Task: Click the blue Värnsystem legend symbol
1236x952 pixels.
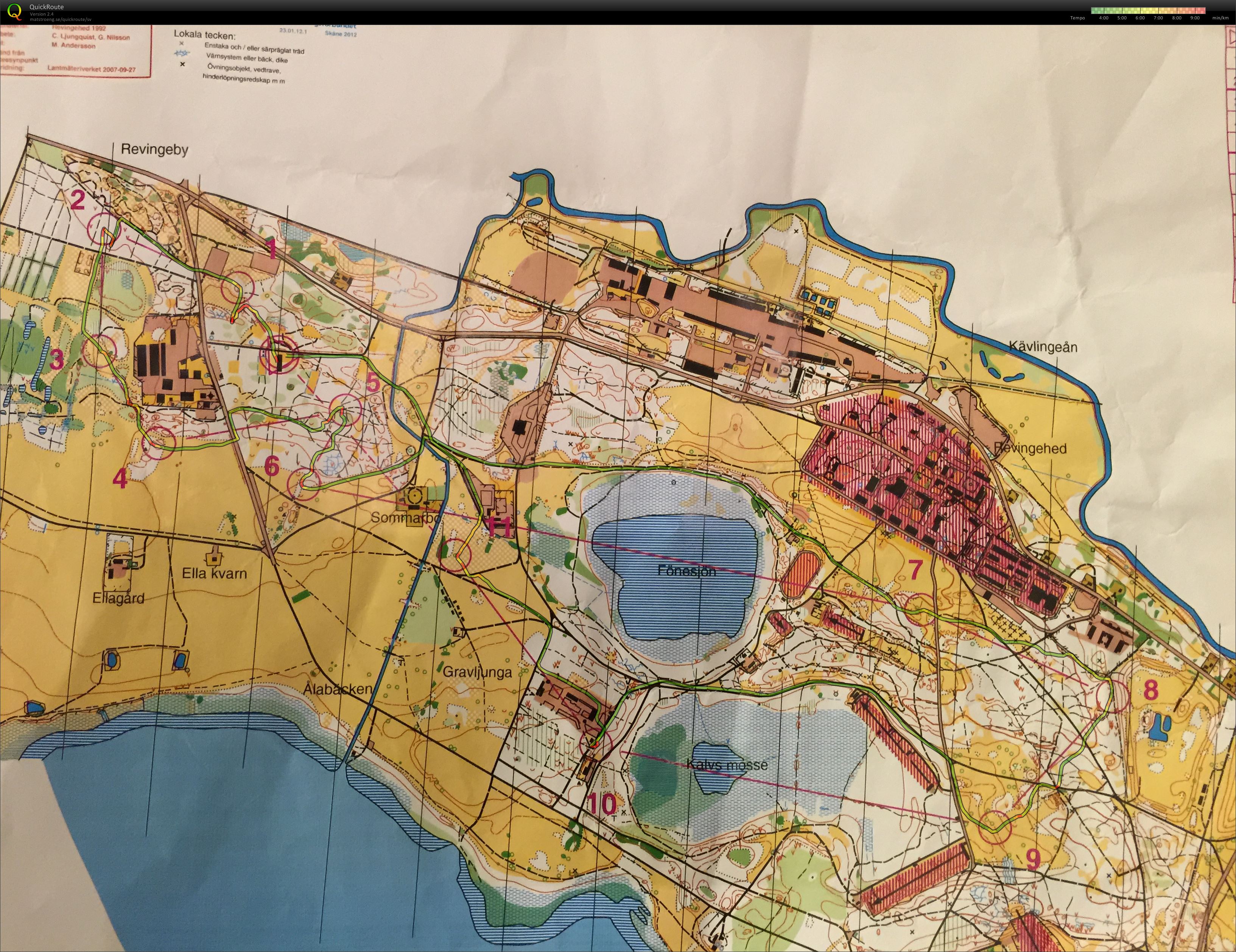Action: coord(182,53)
